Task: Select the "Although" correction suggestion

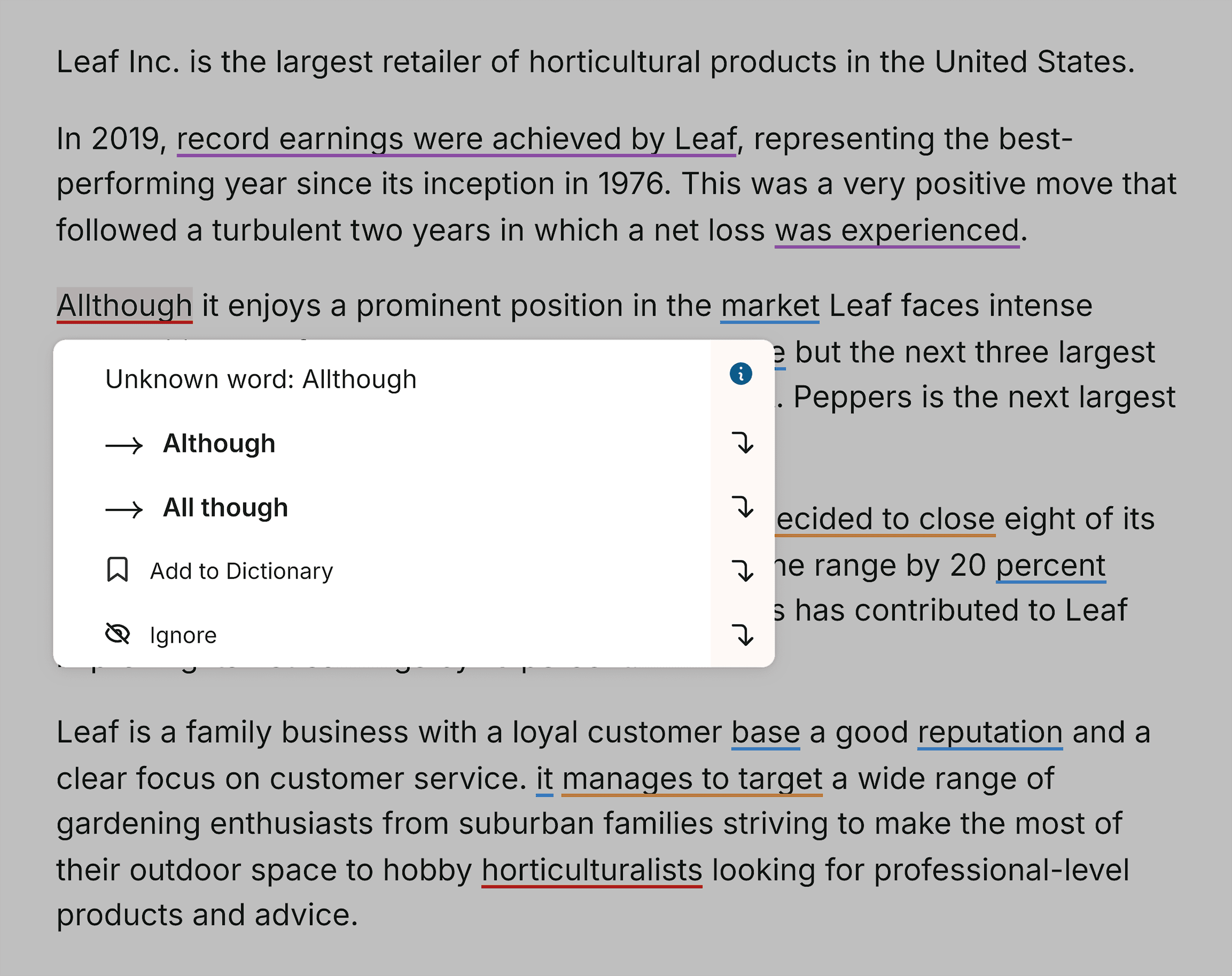Action: pos(219,444)
